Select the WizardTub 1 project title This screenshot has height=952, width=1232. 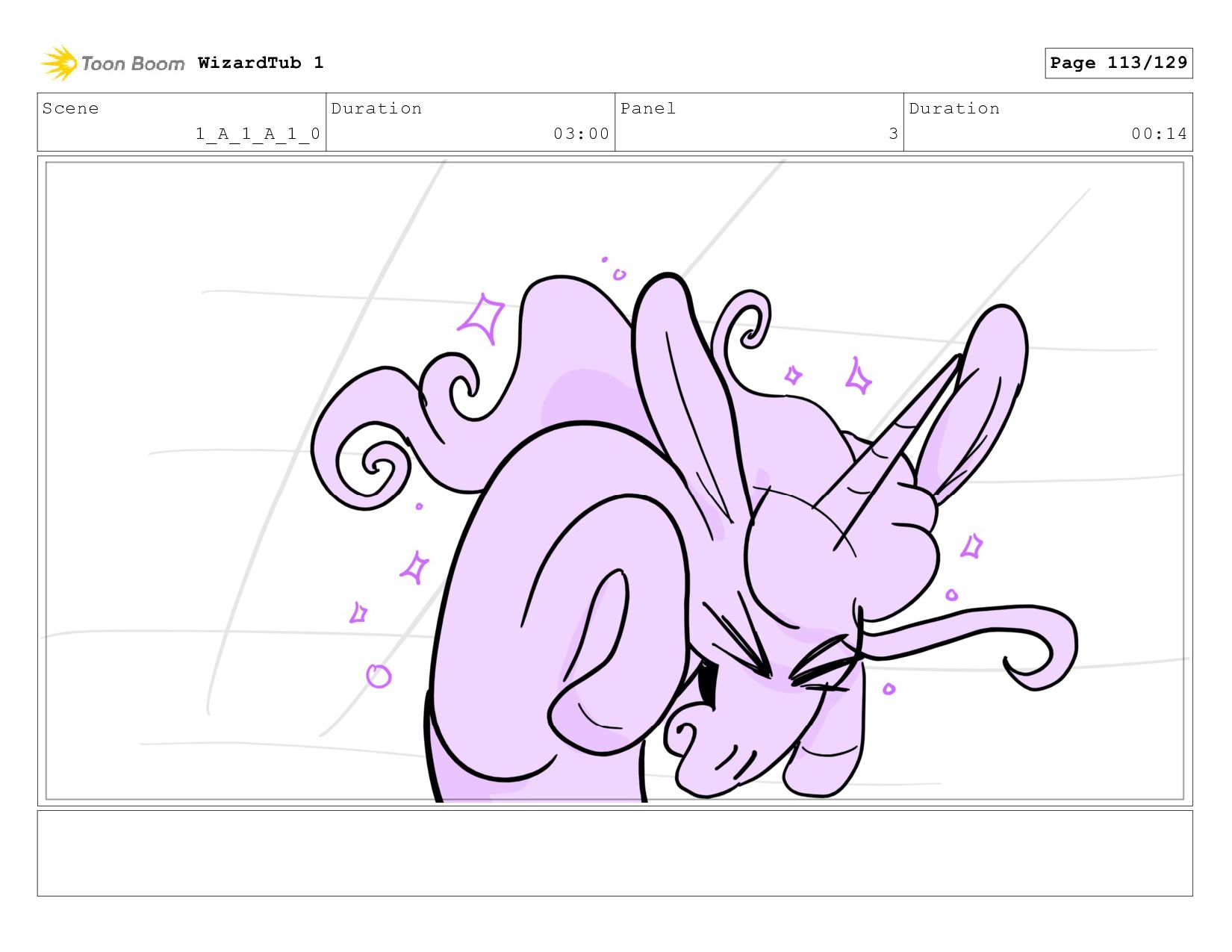(x=261, y=63)
